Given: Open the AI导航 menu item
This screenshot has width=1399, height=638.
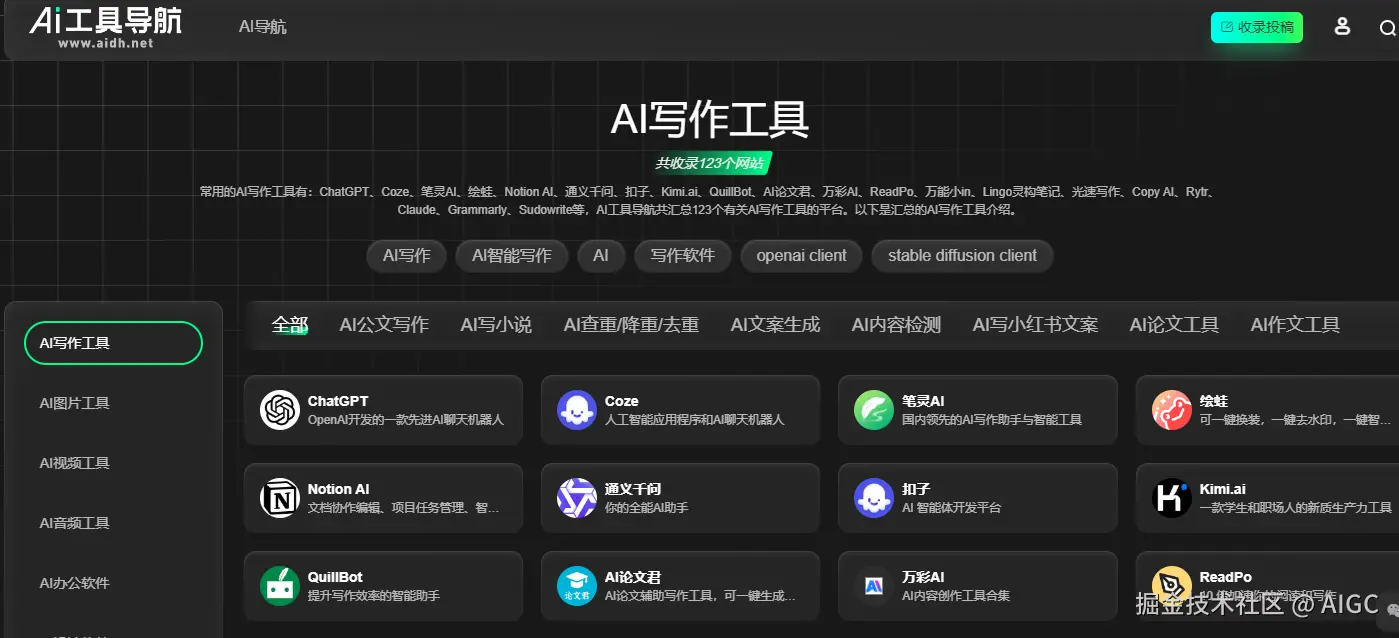Looking at the screenshot, I should pyautogui.click(x=263, y=27).
